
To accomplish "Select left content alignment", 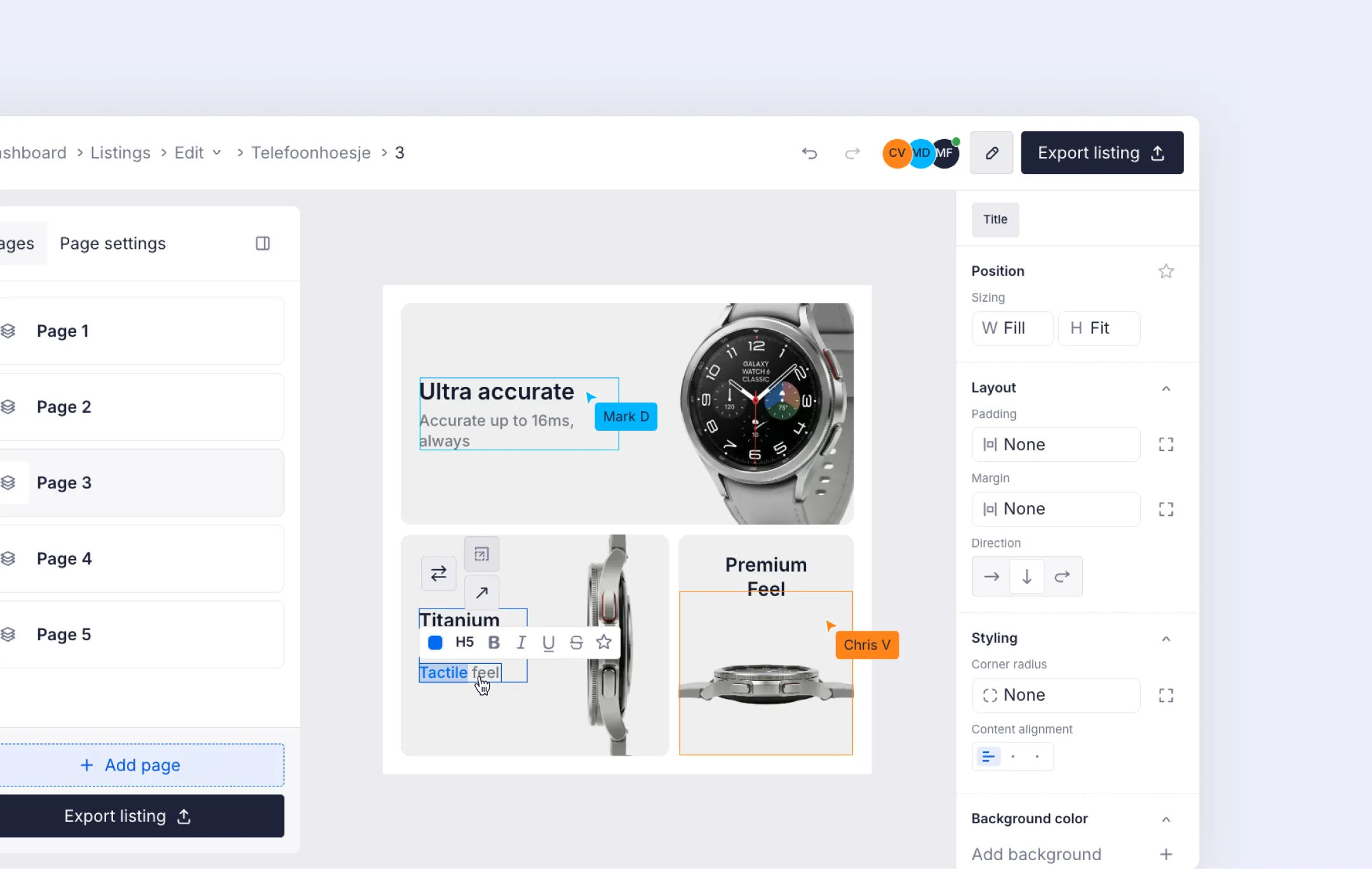I will tap(988, 757).
